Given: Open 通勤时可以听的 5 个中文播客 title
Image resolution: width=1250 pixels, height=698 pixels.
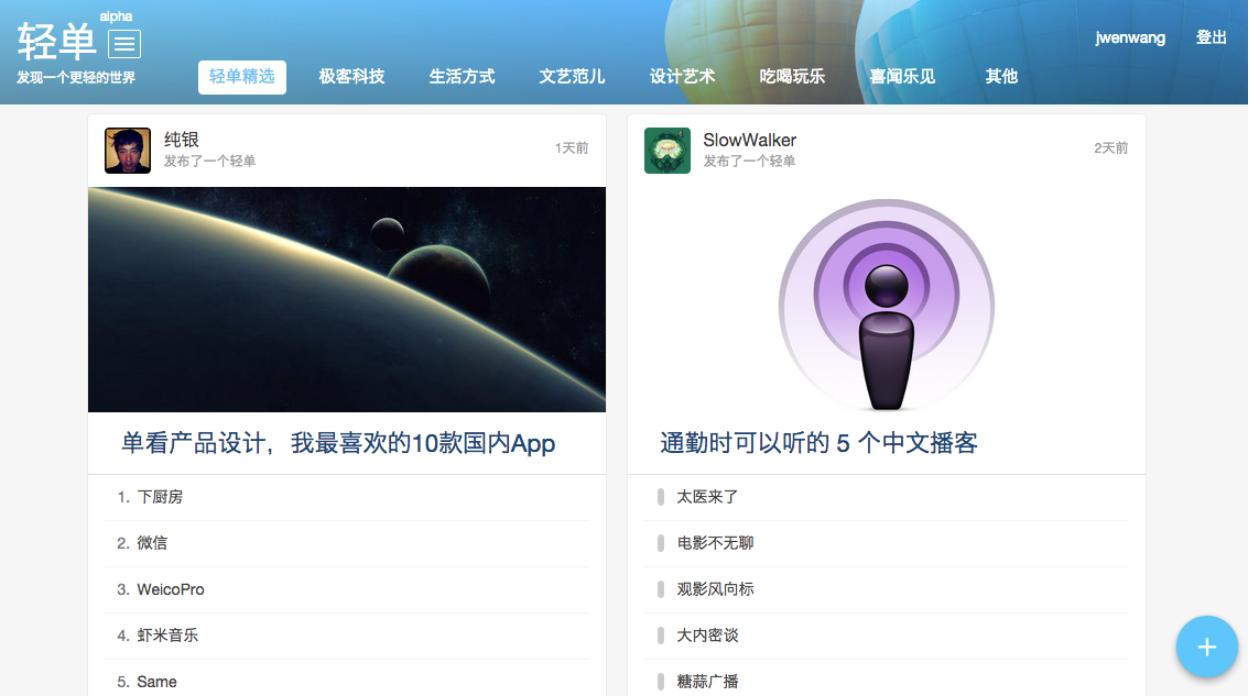Looking at the screenshot, I should tap(819, 443).
